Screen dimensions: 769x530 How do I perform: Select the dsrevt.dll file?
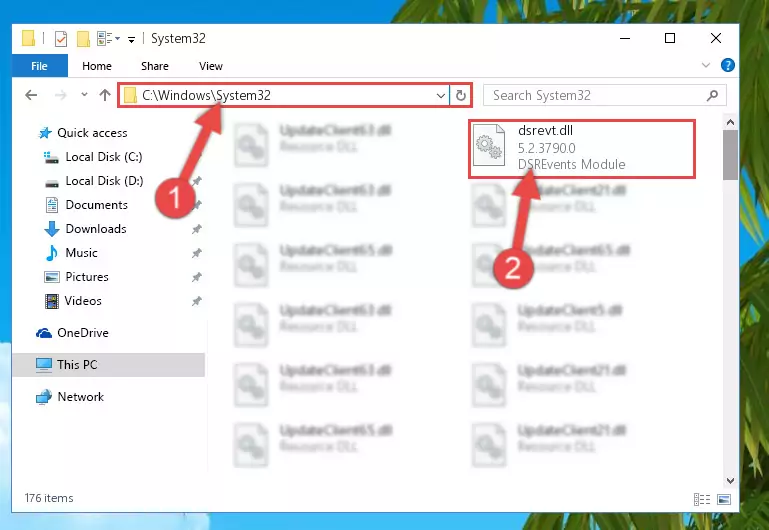582,148
